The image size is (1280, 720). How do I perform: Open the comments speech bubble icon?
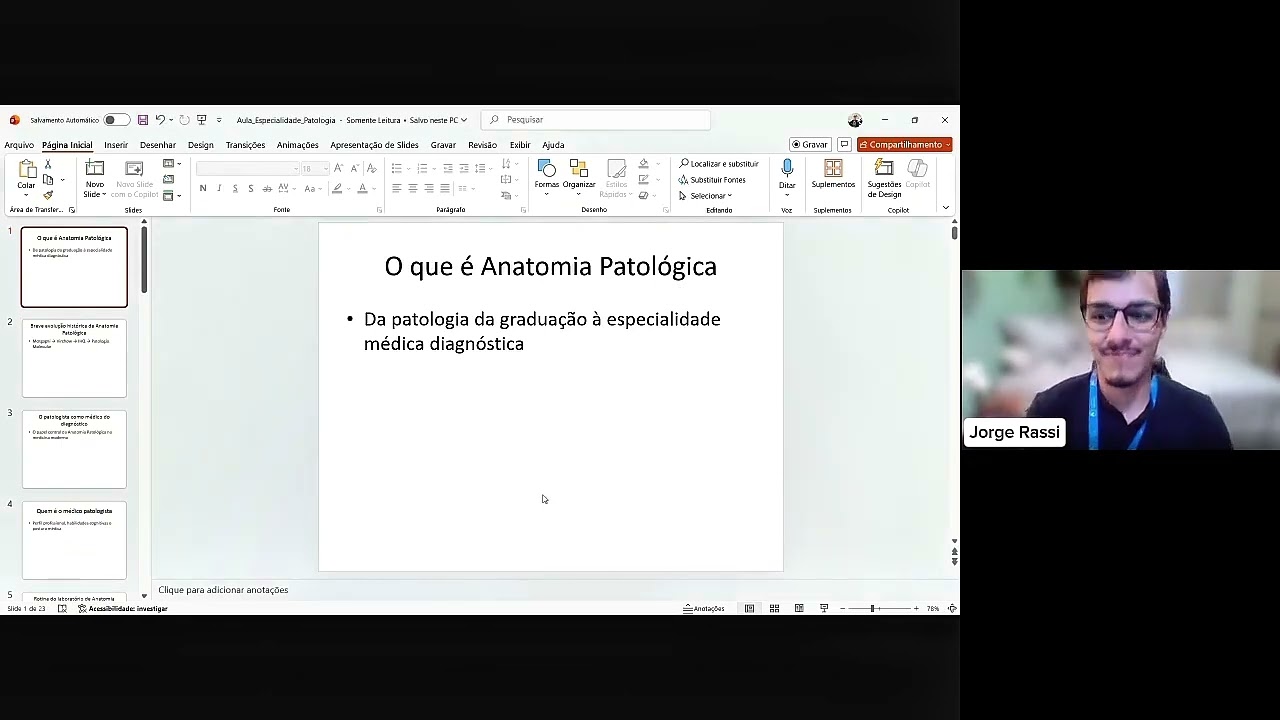pyautogui.click(x=844, y=145)
